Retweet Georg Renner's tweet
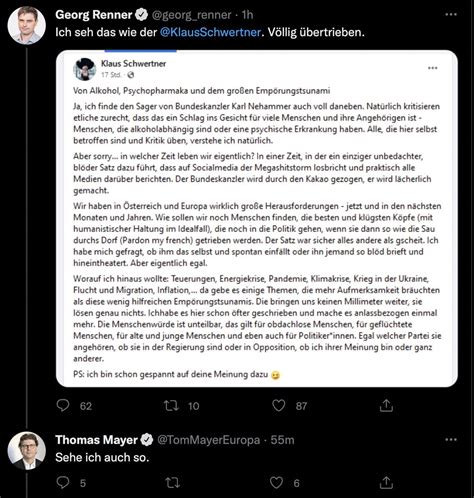Screen dimensions: 474x498 click(x=172, y=405)
